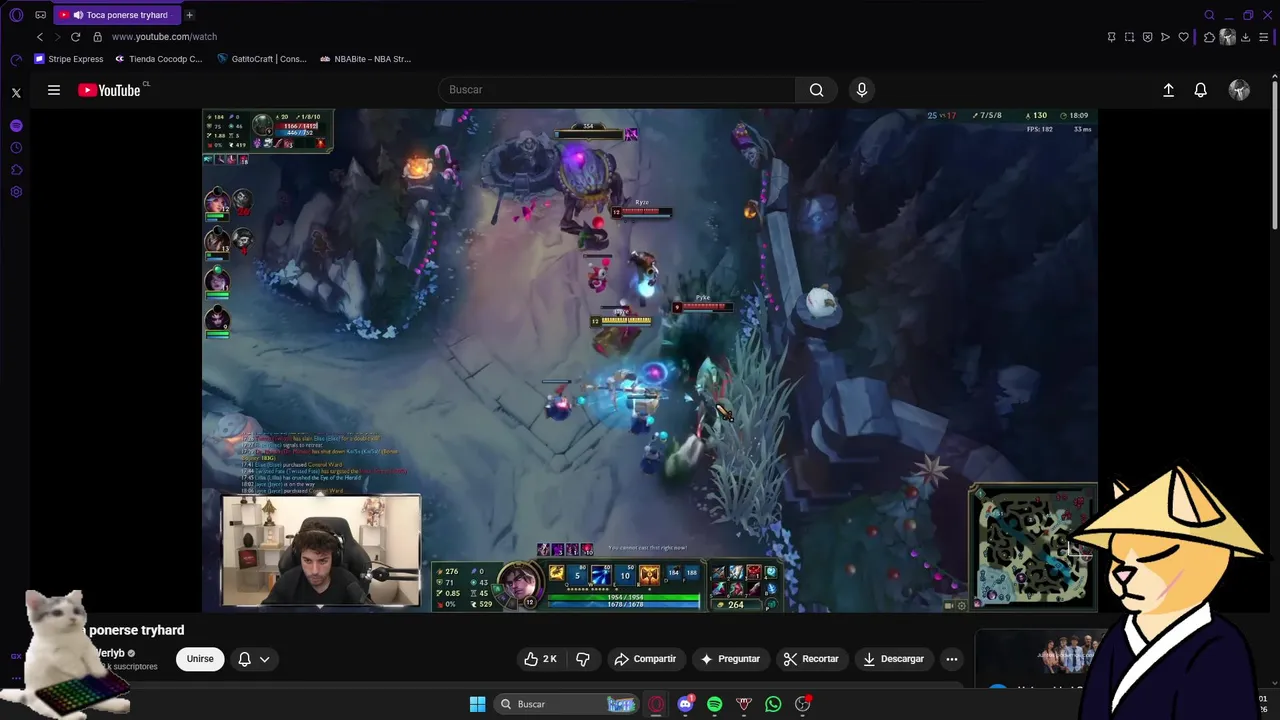This screenshot has width=1280, height=720.
Task: Take a snapshot with capture tool
Action: point(1129,37)
